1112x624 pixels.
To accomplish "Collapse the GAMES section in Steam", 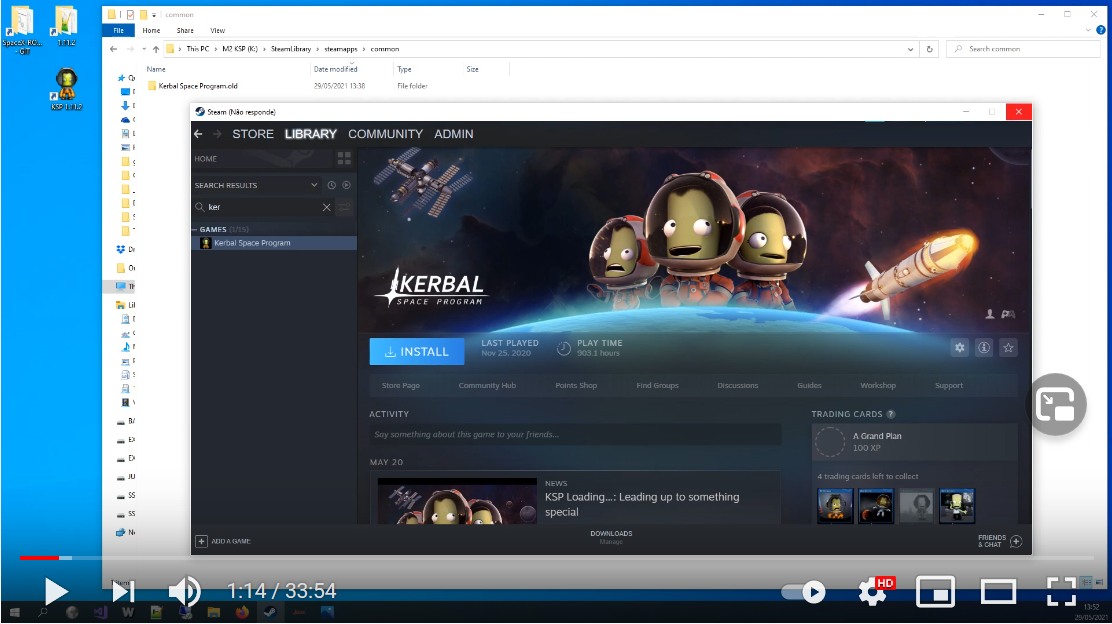I will click(195, 230).
